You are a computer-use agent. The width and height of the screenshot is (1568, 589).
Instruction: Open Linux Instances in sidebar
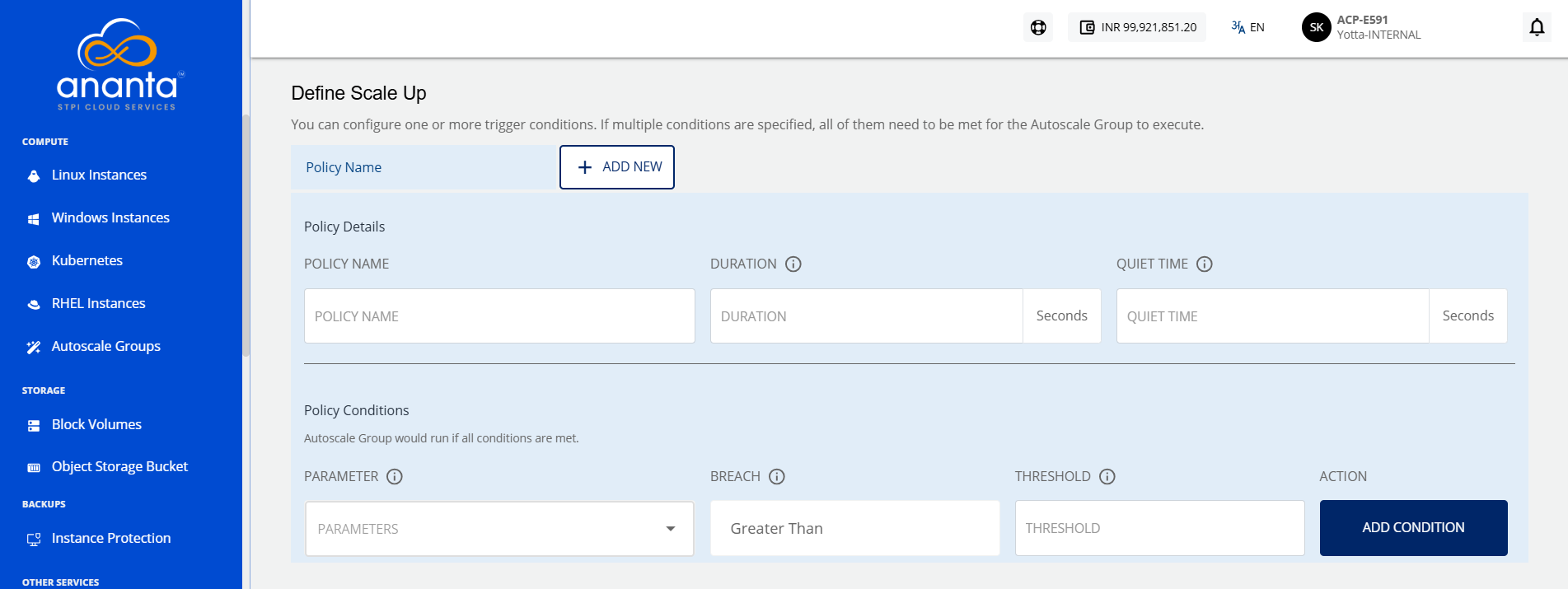(99, 175)
